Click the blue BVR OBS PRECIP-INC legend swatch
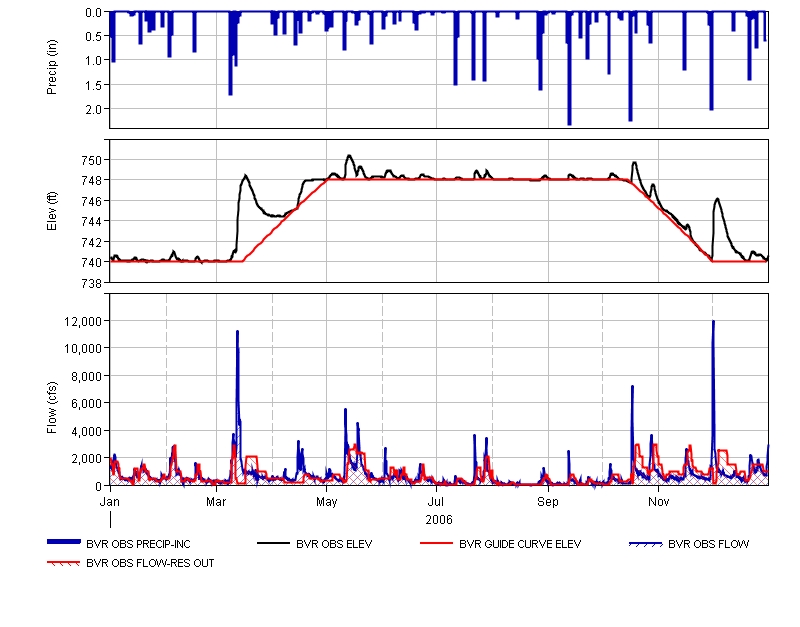800x627 pixels. point(64,542)
